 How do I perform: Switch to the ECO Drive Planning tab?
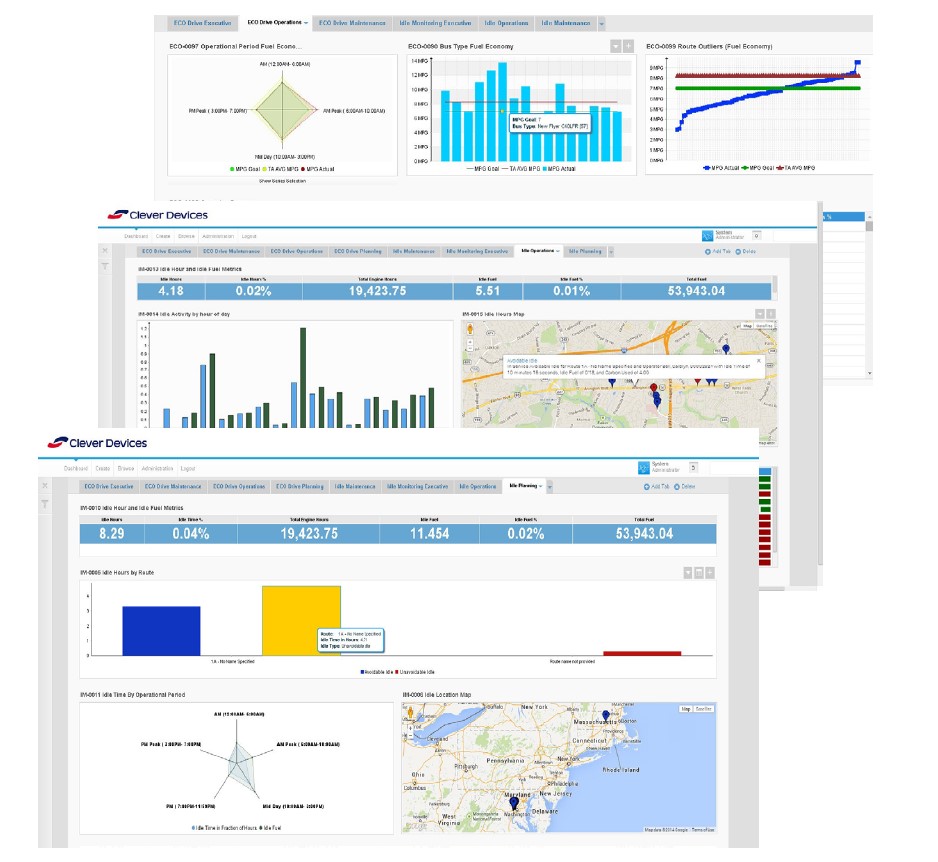pos(302,486)
